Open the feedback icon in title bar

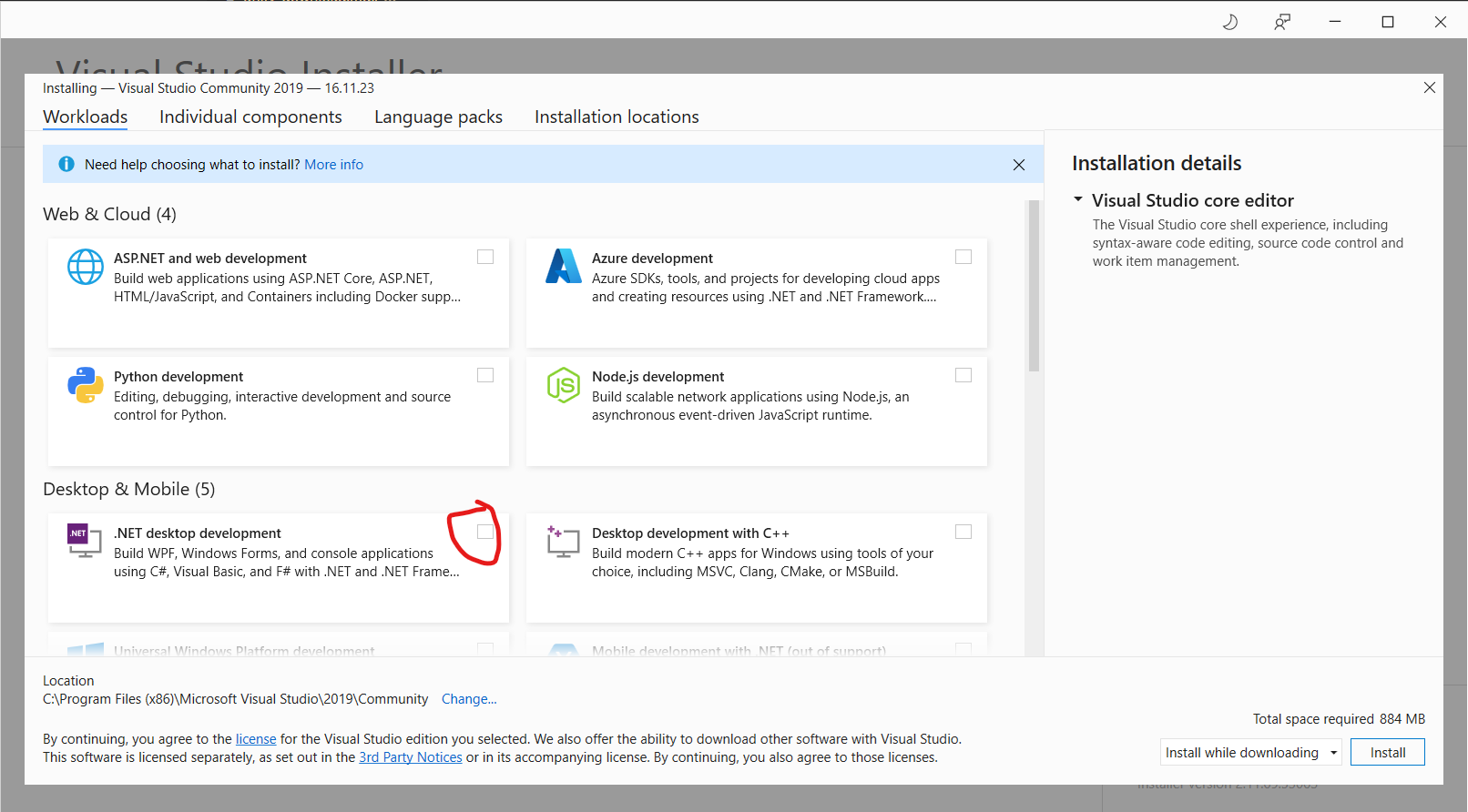pos(1282,22)
